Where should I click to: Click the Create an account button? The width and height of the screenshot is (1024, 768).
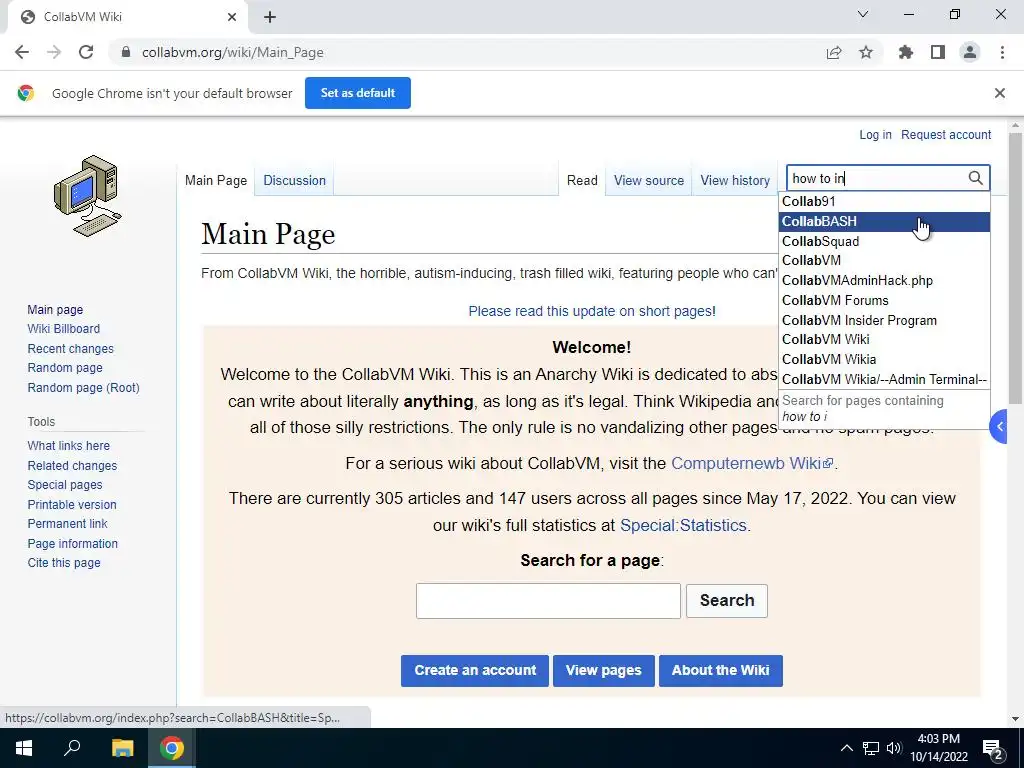point(475,671)
